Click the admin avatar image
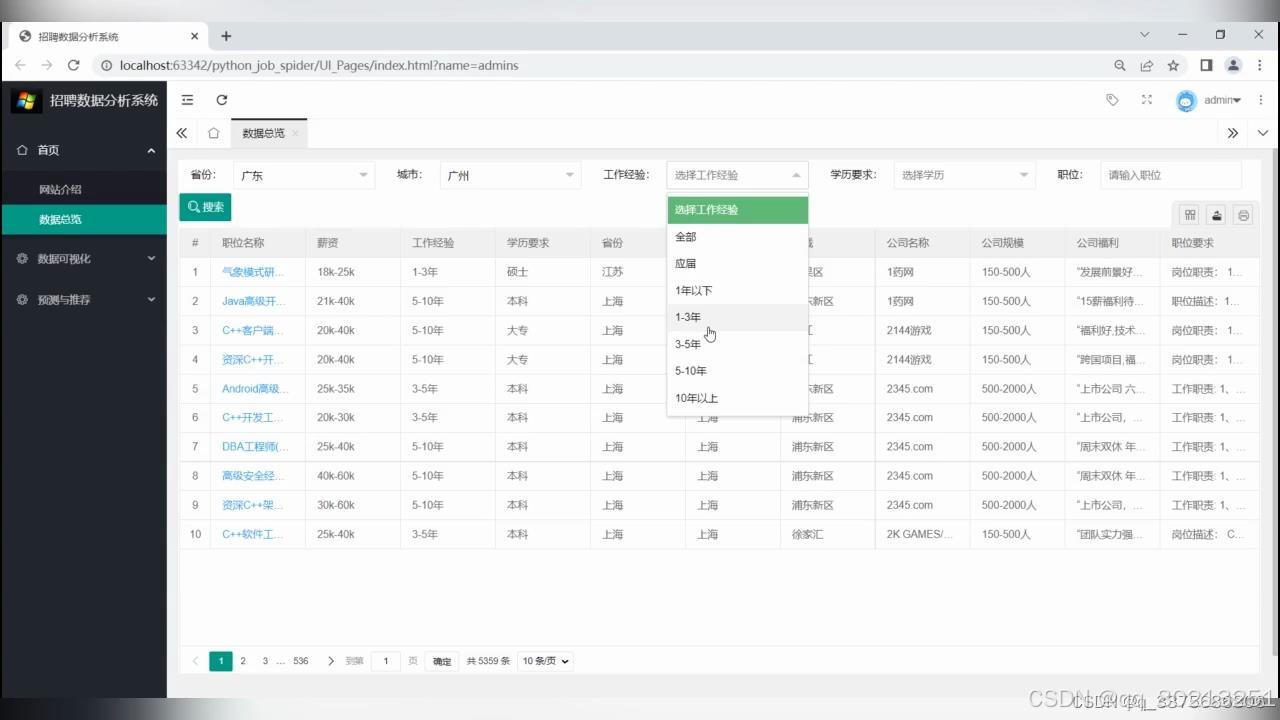The height and width of the screenshot is (720, 1280). pos(1186,100)
